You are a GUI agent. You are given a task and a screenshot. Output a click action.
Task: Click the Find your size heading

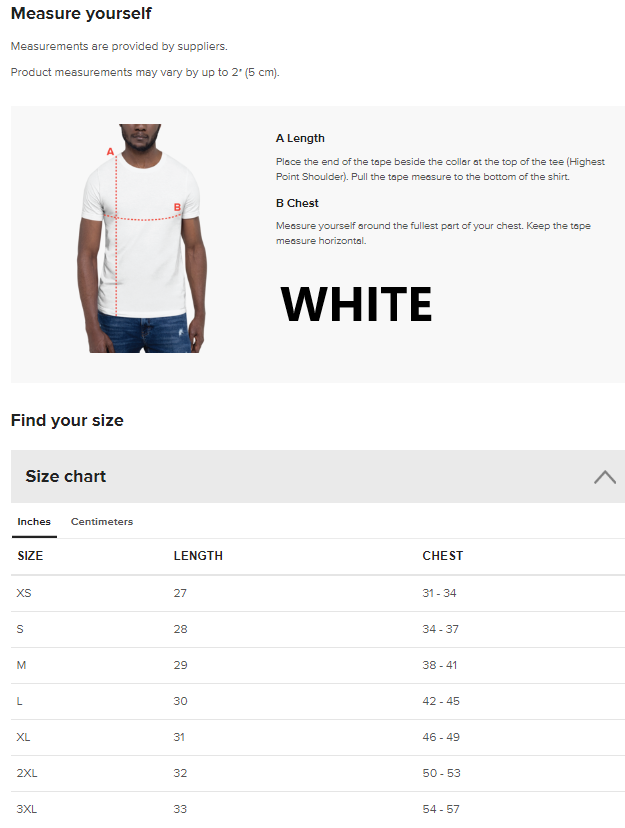click(x=67, y=420)
